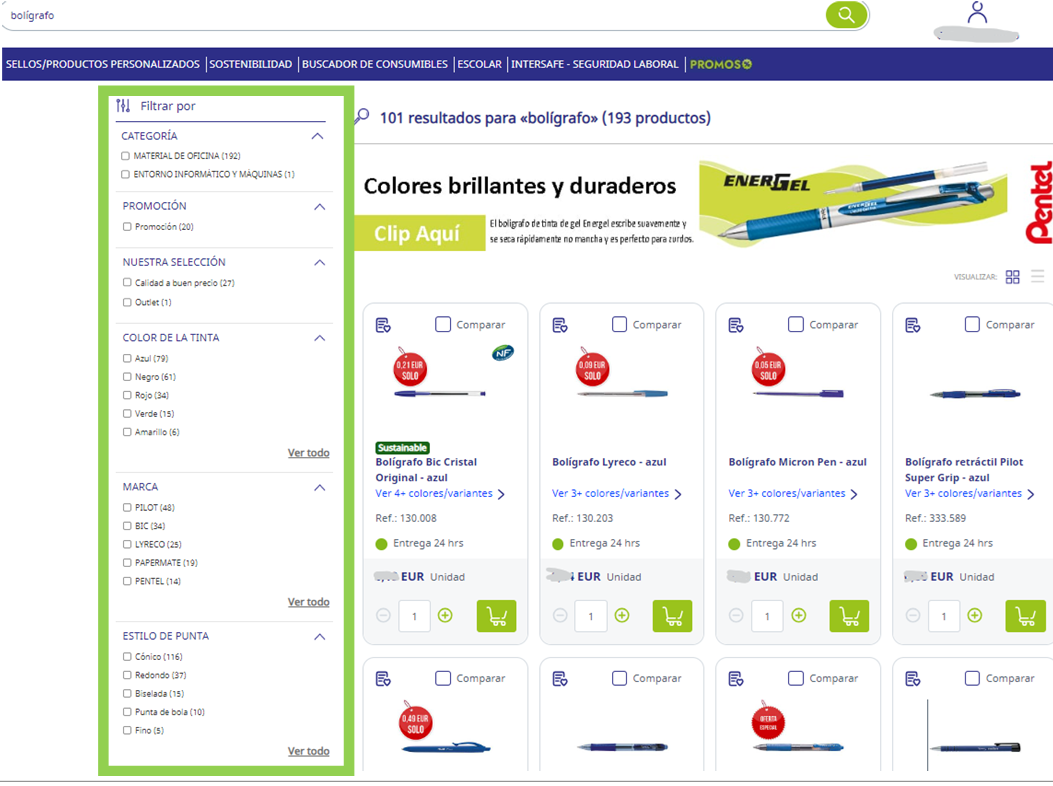The width and height of the screenshot is (1053, 786).
Task: Decrease quantity for Bolígrafo Micron Pen
Action: click(x=736, y=615)
